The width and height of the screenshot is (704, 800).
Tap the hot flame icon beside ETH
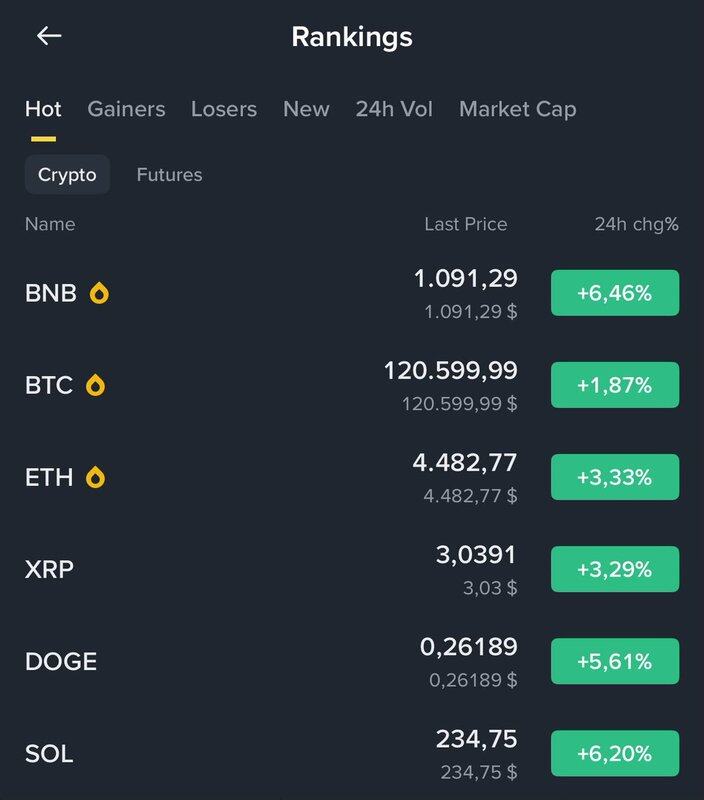coord(95,477)
